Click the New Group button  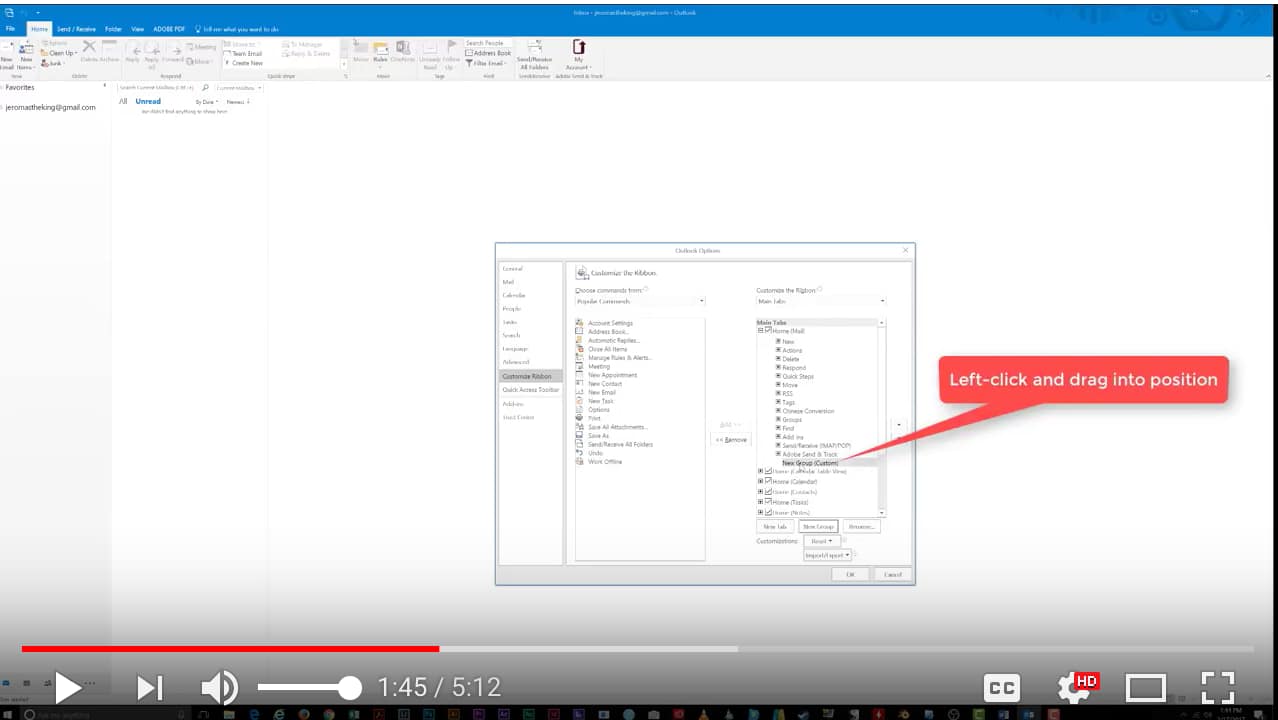point(819,526)
